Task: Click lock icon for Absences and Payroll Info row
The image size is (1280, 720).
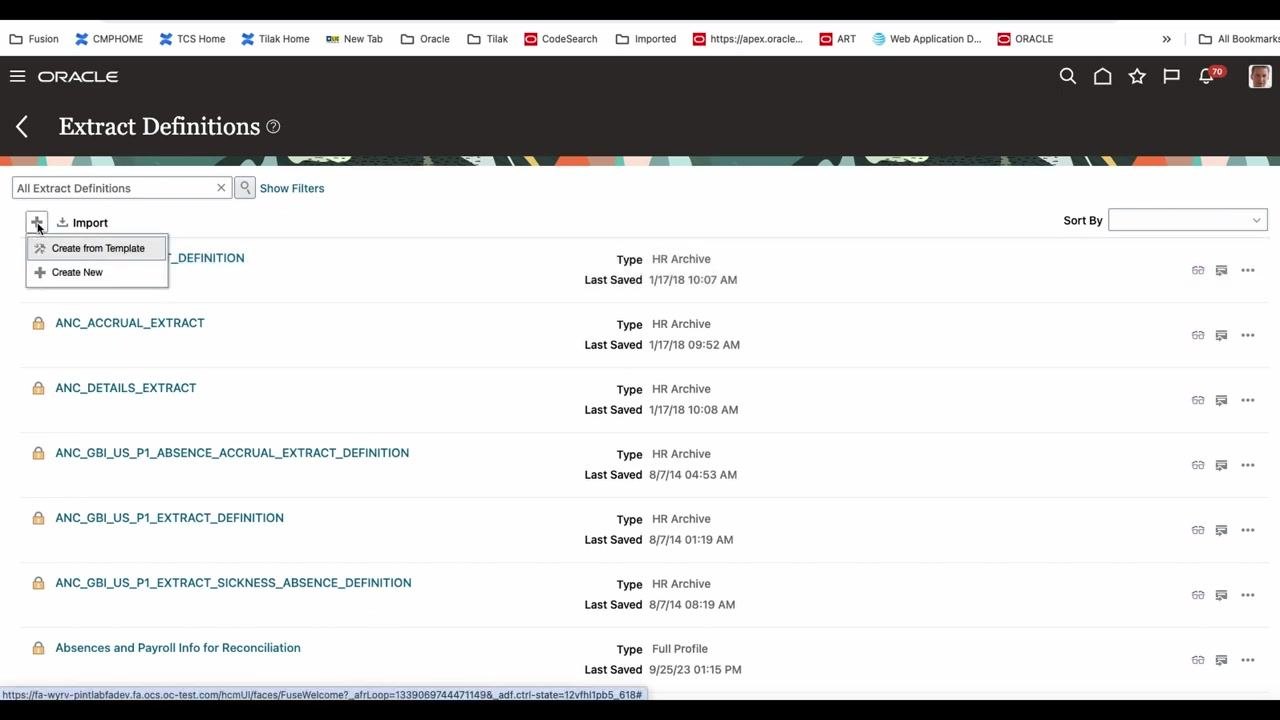Action: coord(38,648)
